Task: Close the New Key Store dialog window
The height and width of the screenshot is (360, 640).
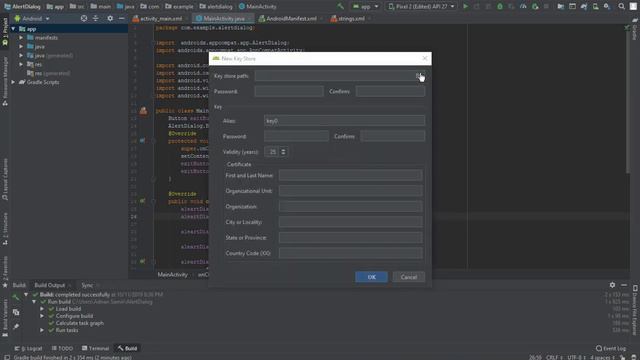Action: coord(425,59)
